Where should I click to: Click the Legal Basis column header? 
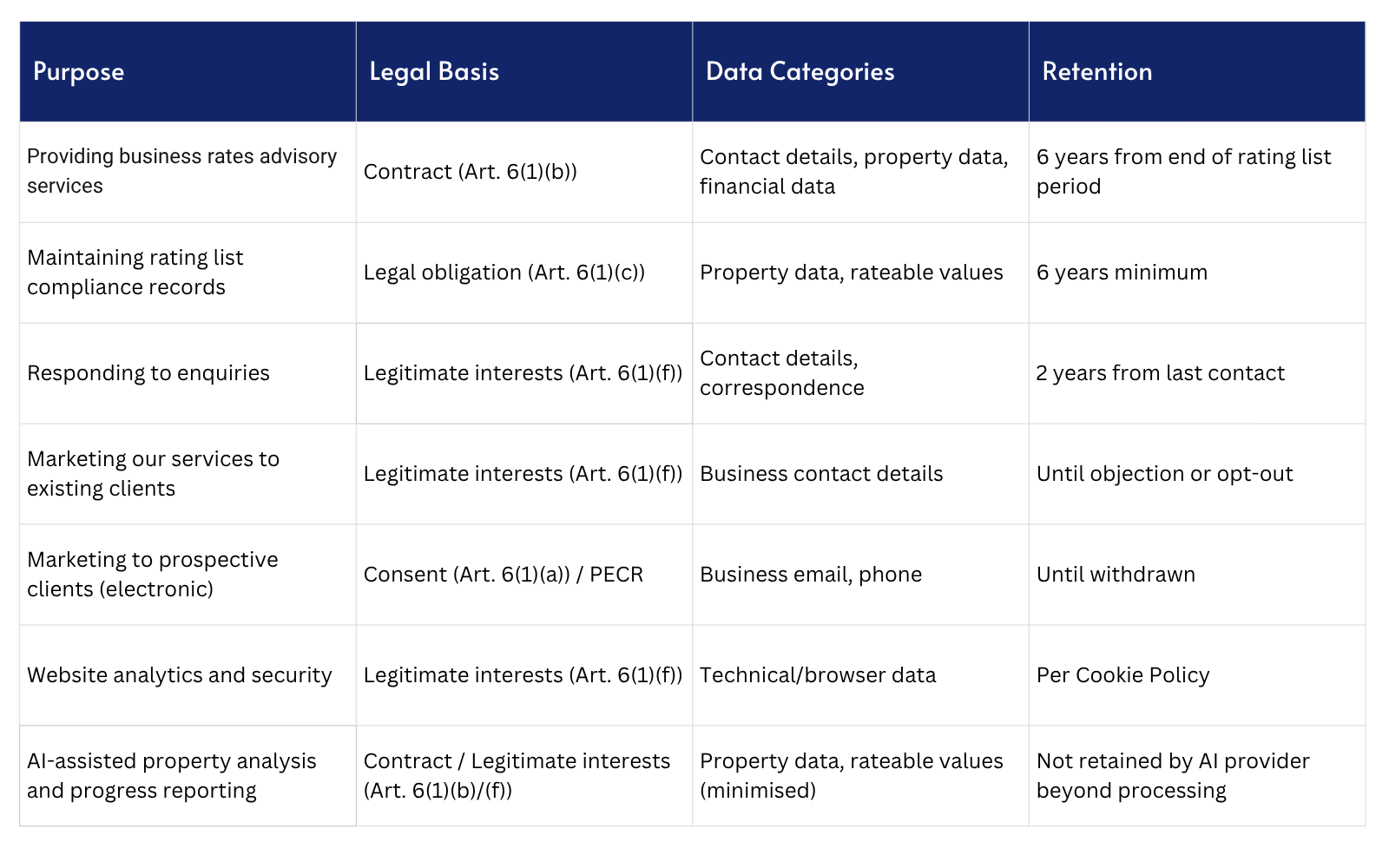[x=524, y=71]
